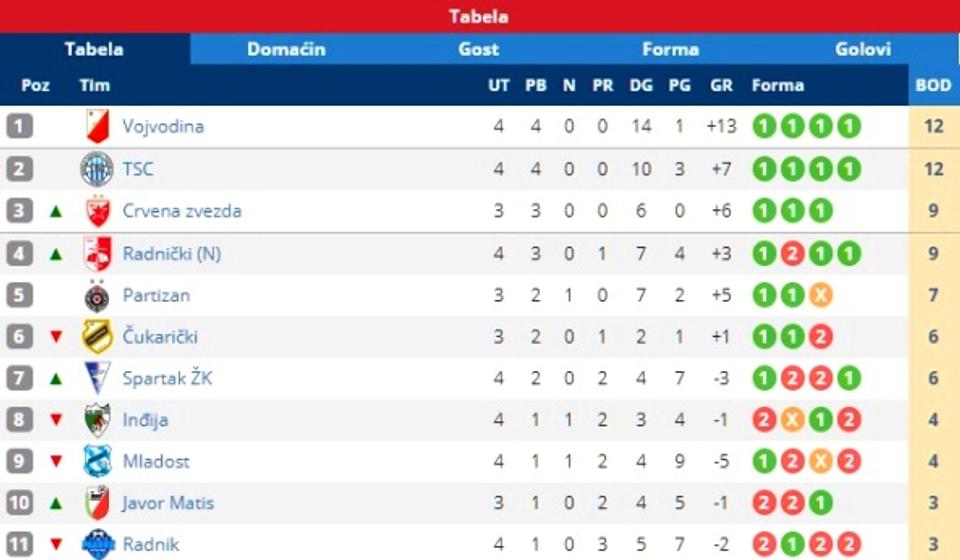Click the Inđija club crest icon

click(97, 420)
